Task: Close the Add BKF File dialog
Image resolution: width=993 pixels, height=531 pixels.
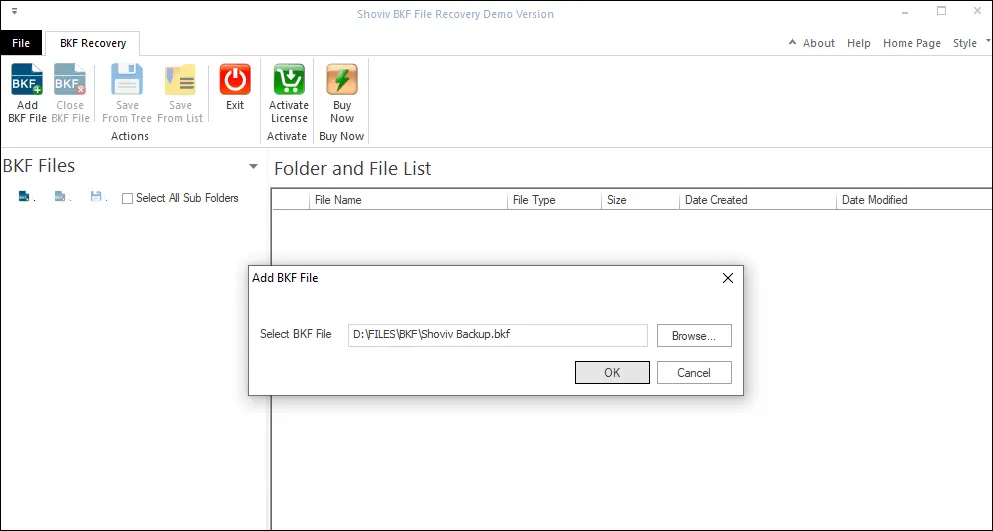Action: pyautogui.click(x=728, y=278)
